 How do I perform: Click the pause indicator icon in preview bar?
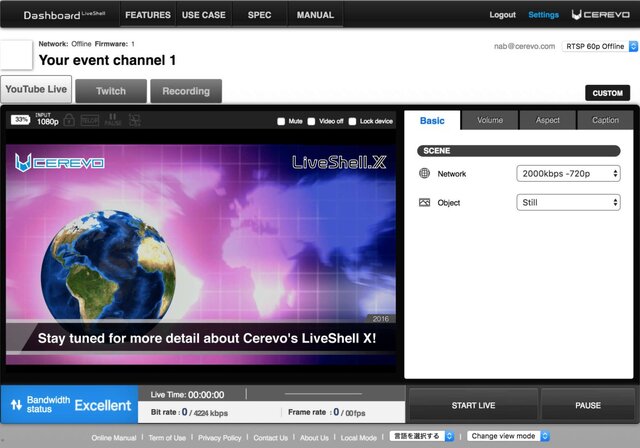click(x=113, y=120)
